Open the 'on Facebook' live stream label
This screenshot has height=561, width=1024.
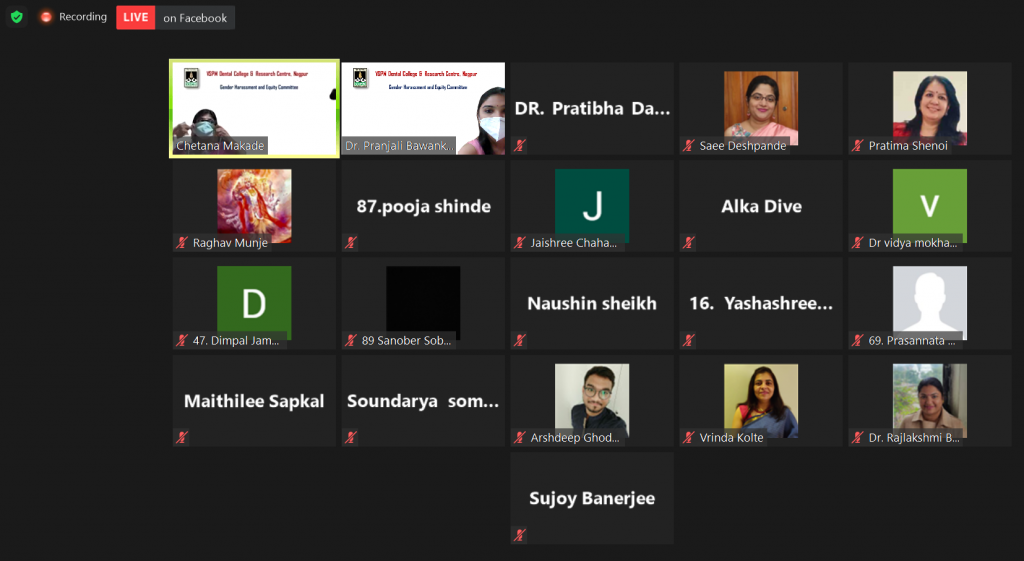pyautogui.click(x=195, y=18)
